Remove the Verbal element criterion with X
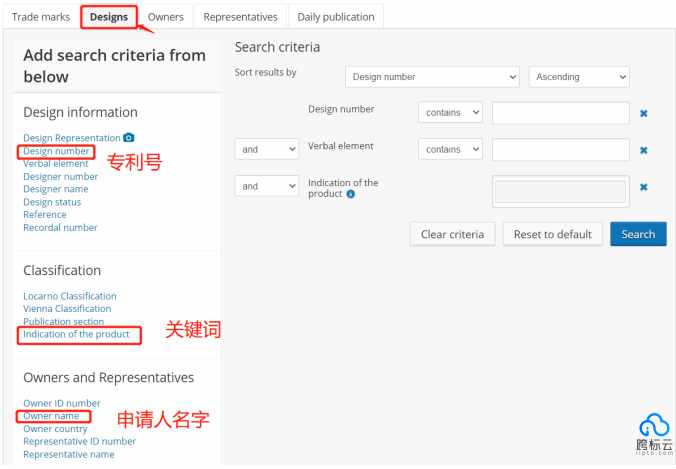Image resolution: width=676 pixels, height=469 pixels. click(x=644, y=150)
